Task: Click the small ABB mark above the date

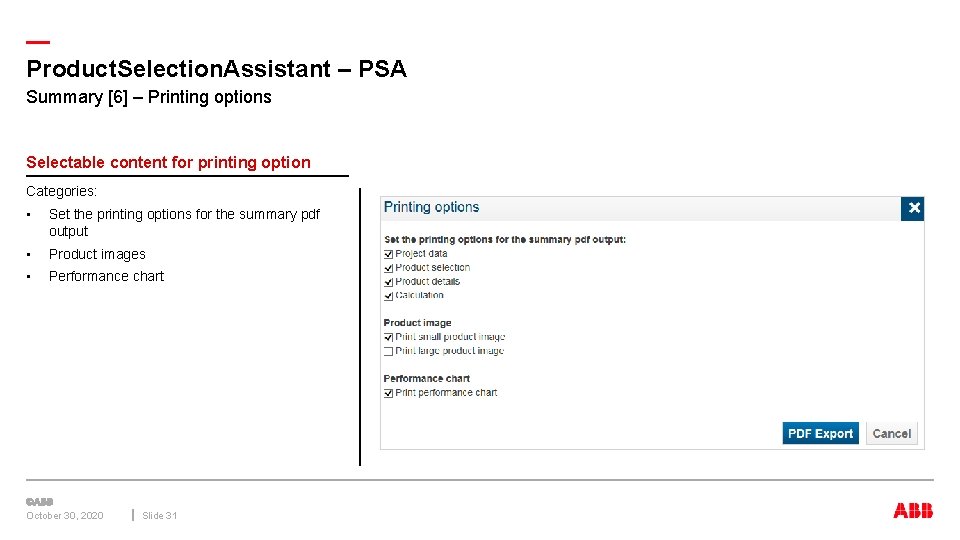Action: pyautogui.click(x=39, y=501)
